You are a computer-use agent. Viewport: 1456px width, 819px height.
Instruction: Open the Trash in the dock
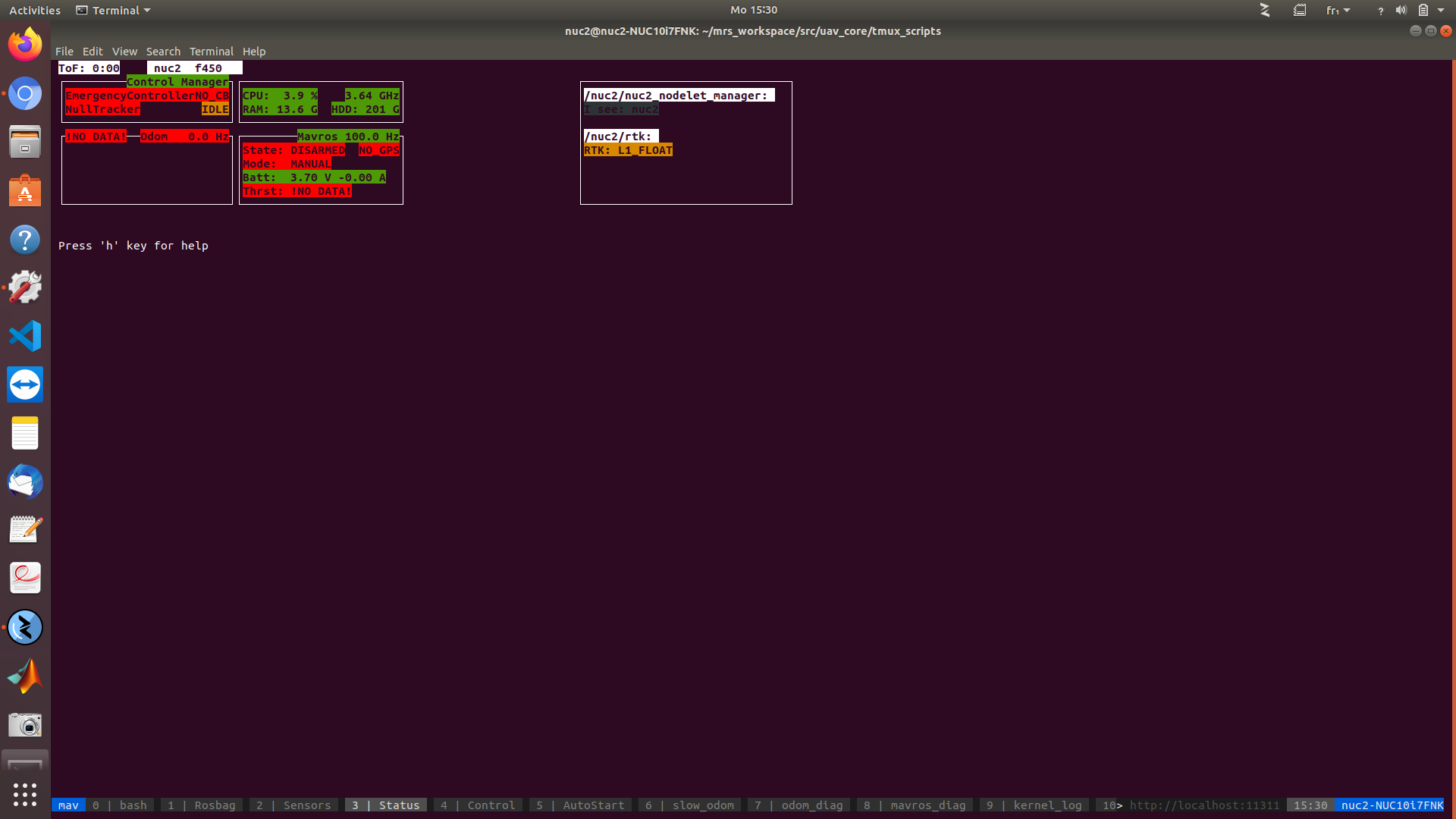pyautogui.click(x=24, y=761)
